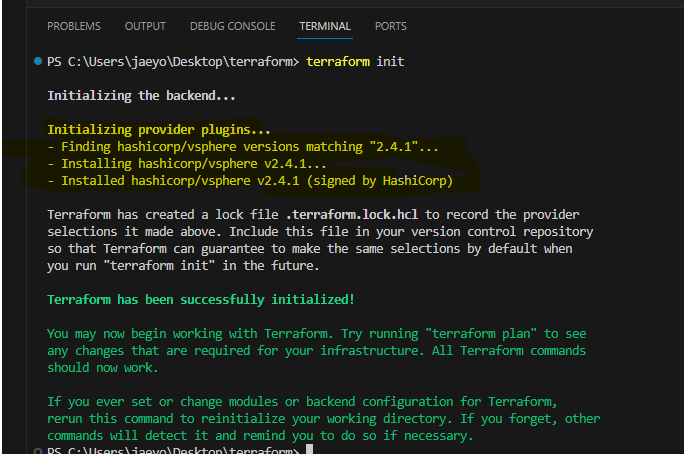Screen dimensions: 684x454
Task: Click the blue command status dot
Action: pyautogui.click(x=38, y=61)
